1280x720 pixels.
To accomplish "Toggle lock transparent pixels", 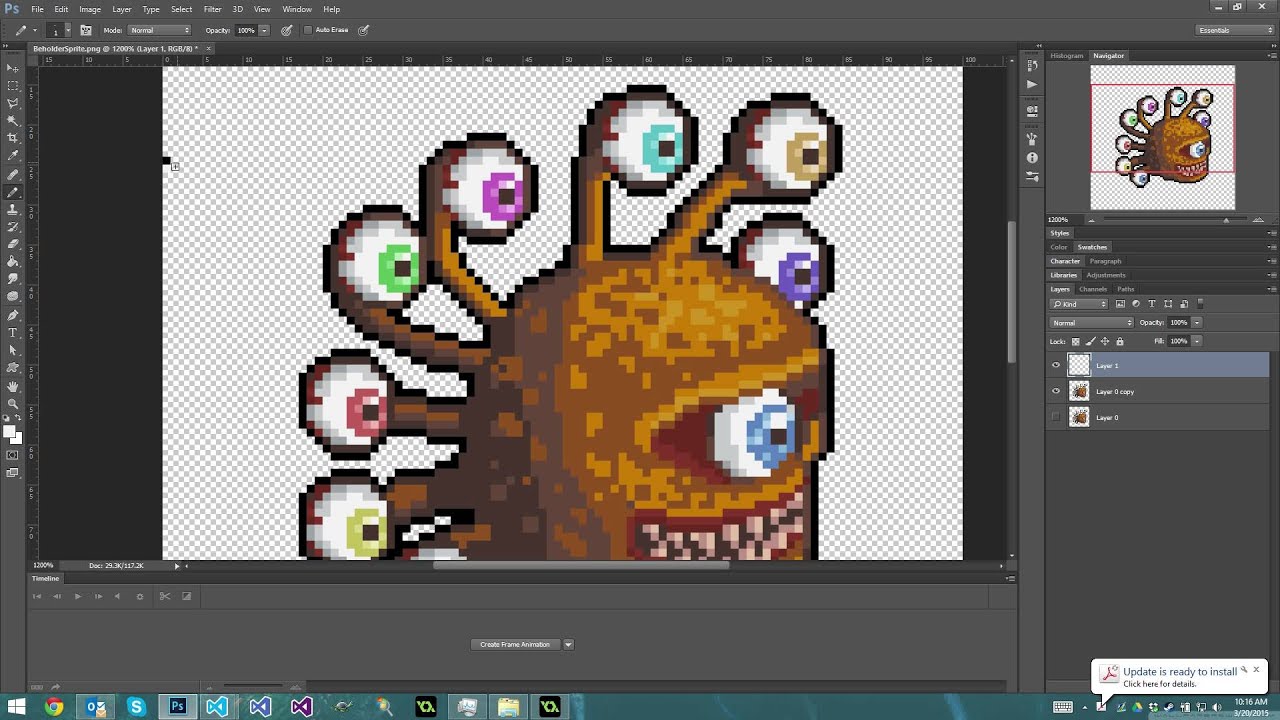I will point(1076,341).
